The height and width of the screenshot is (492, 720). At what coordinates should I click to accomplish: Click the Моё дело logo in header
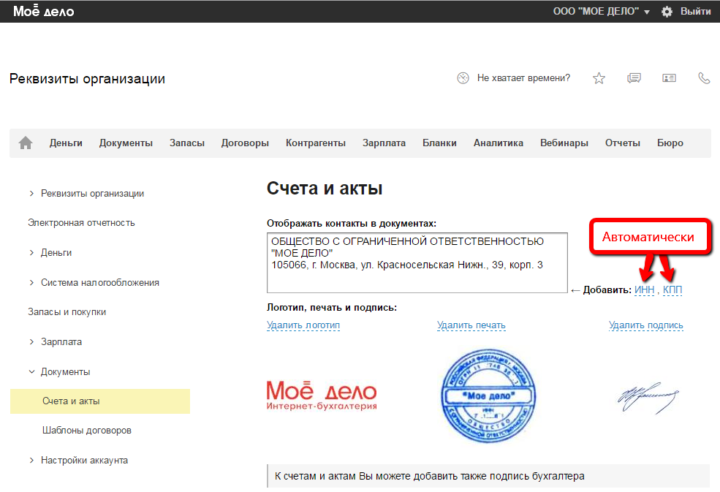(44, 11)
